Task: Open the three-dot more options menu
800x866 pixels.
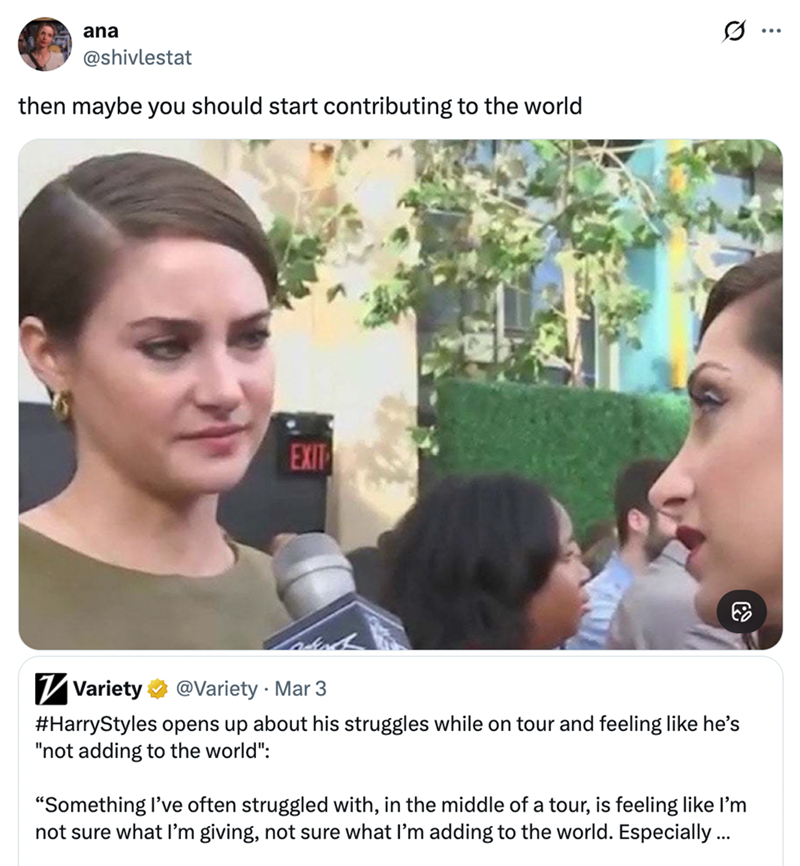Action: pos(768,30)
